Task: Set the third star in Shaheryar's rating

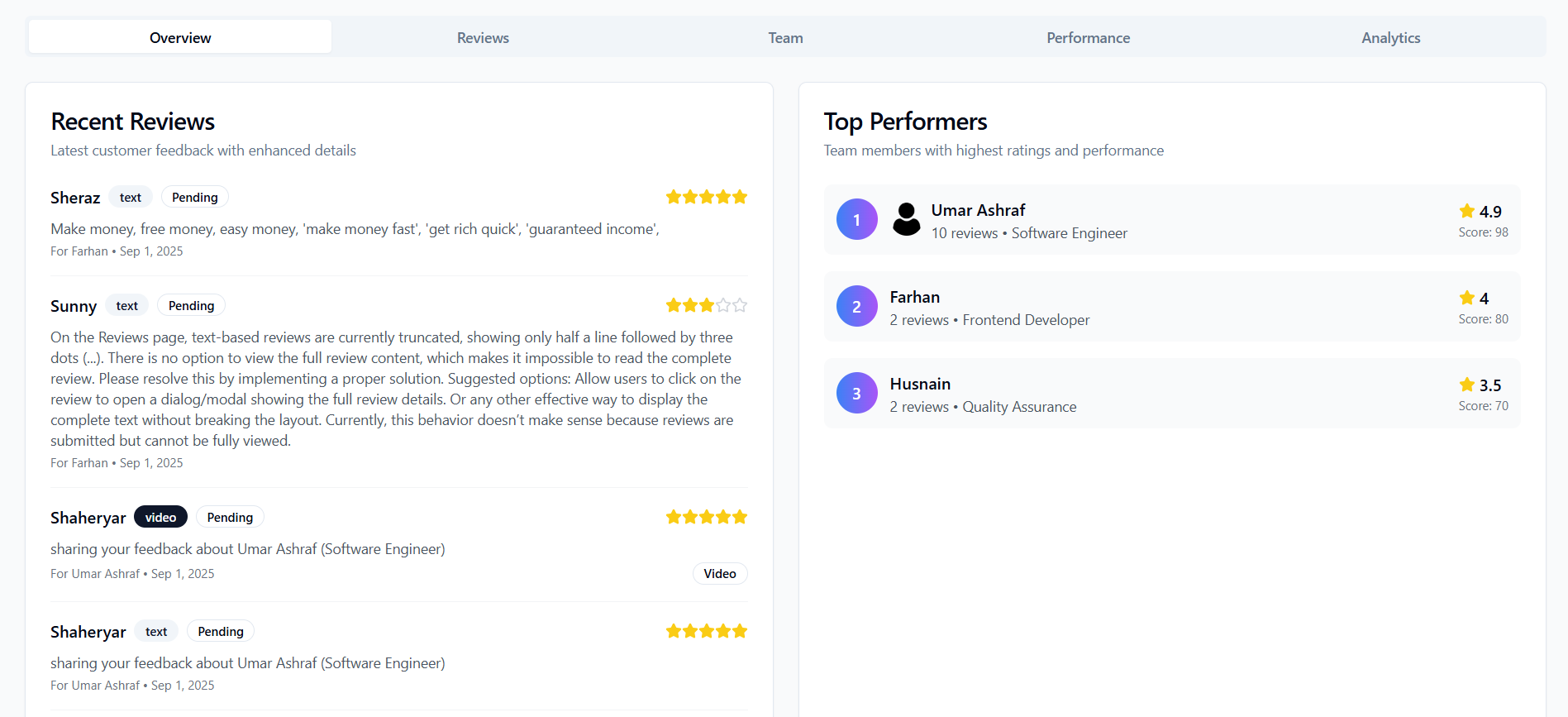Action: click(707, 516)
